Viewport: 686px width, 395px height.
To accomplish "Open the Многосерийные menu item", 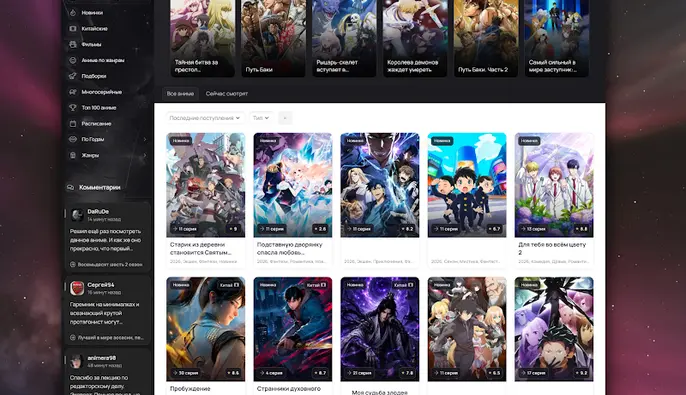I will pos(102,92).
